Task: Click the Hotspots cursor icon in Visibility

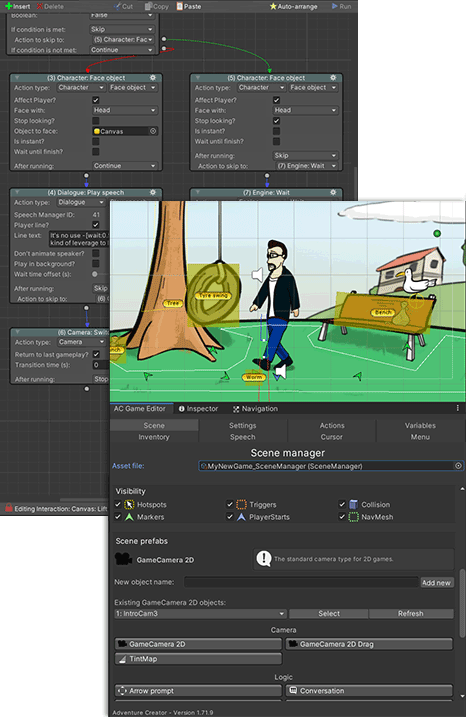Action: (129, 504)
